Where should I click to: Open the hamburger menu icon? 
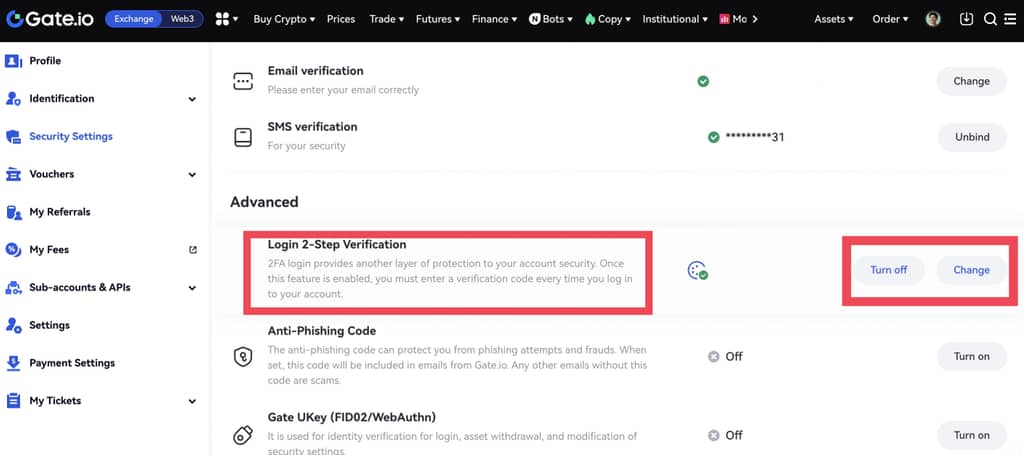pos(1010,19)
